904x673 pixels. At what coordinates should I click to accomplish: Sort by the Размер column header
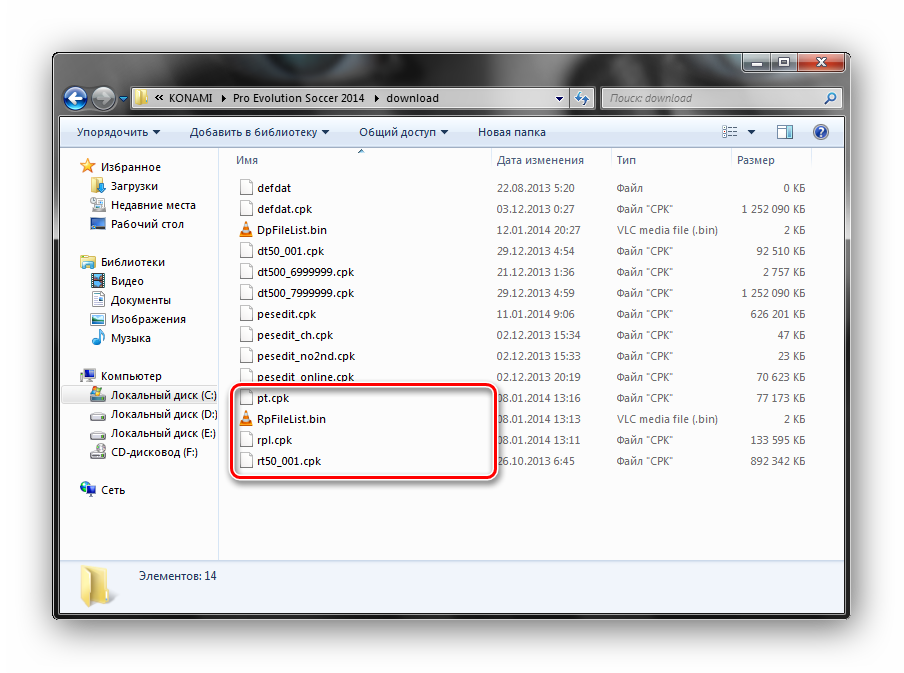point(755,160)
